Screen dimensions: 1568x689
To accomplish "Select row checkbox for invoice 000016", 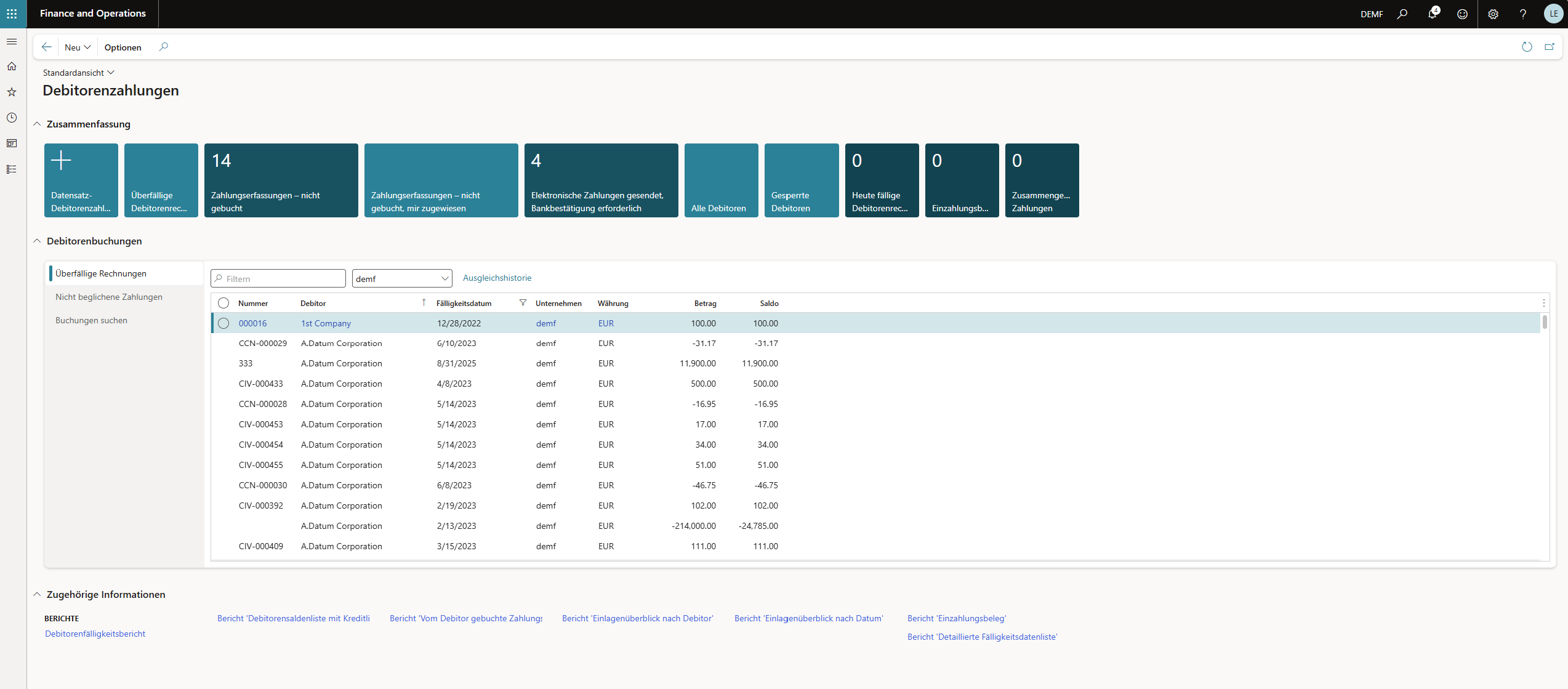I will click(x=223, y=323).
